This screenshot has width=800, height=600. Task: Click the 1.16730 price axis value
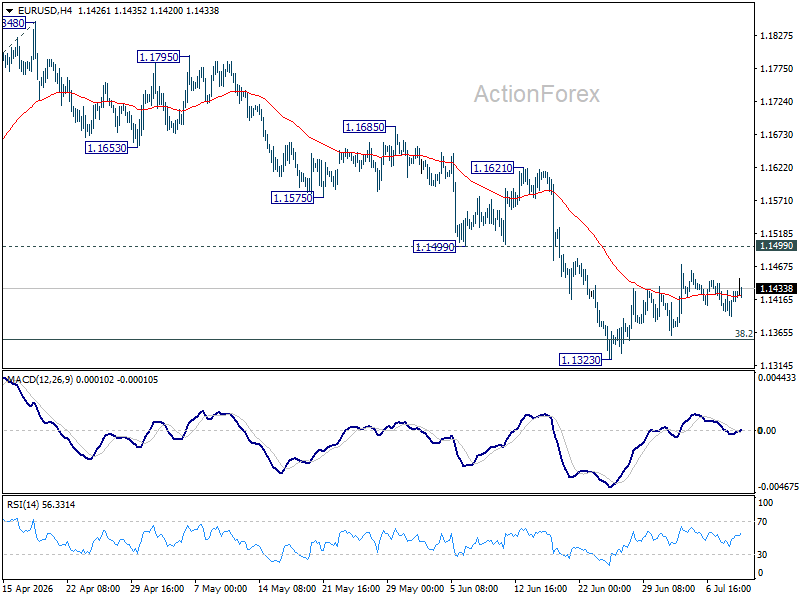coord(777,135)
